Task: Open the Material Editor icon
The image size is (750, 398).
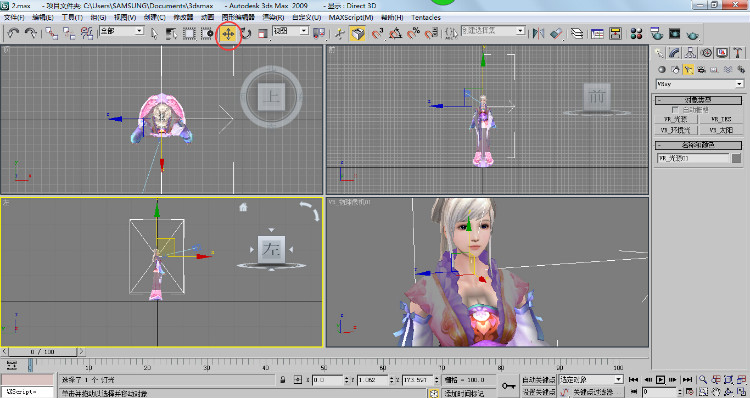Action: tap(636, 33)
